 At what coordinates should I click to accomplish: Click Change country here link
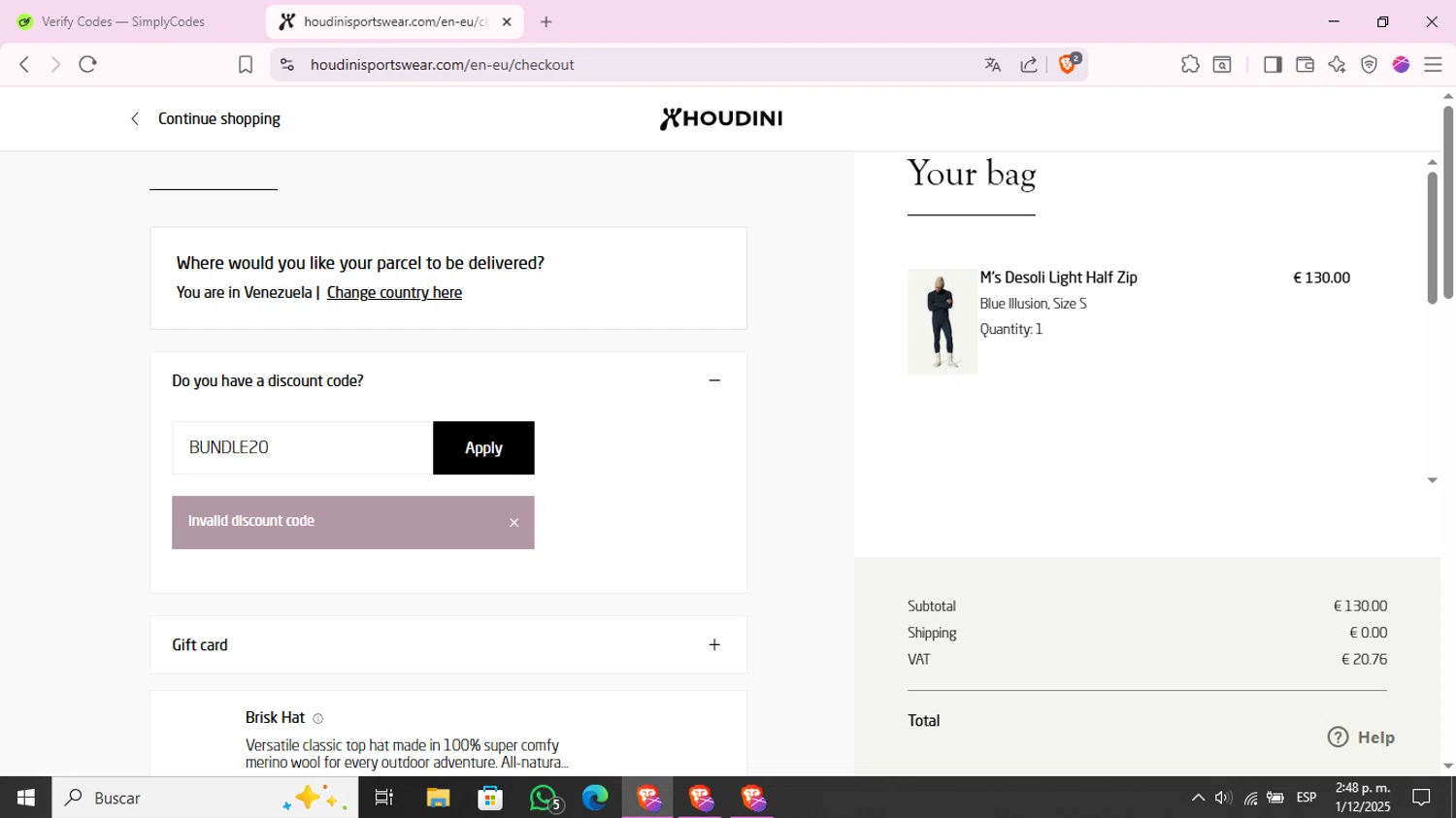(394, 292)
